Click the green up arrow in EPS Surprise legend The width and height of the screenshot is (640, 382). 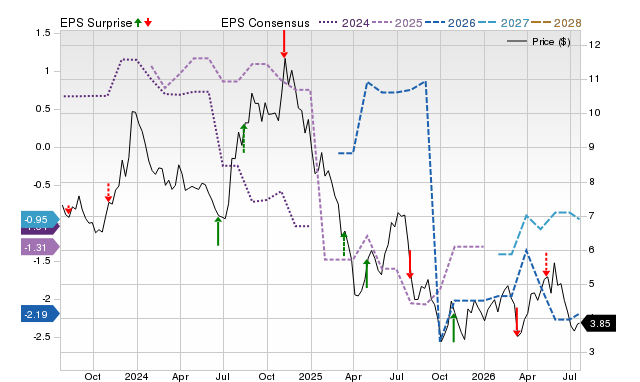[138, 22]
